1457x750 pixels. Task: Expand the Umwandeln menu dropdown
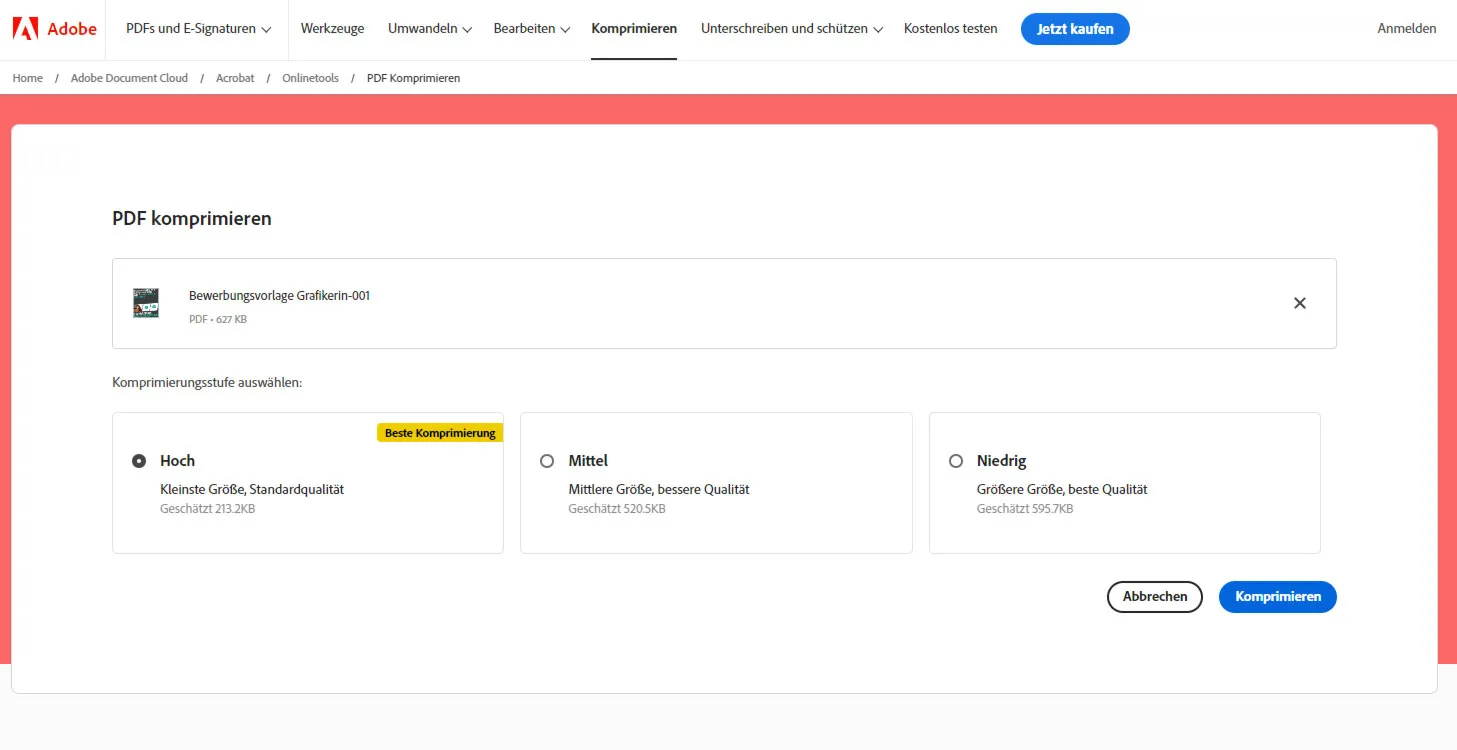click(430, 29)
